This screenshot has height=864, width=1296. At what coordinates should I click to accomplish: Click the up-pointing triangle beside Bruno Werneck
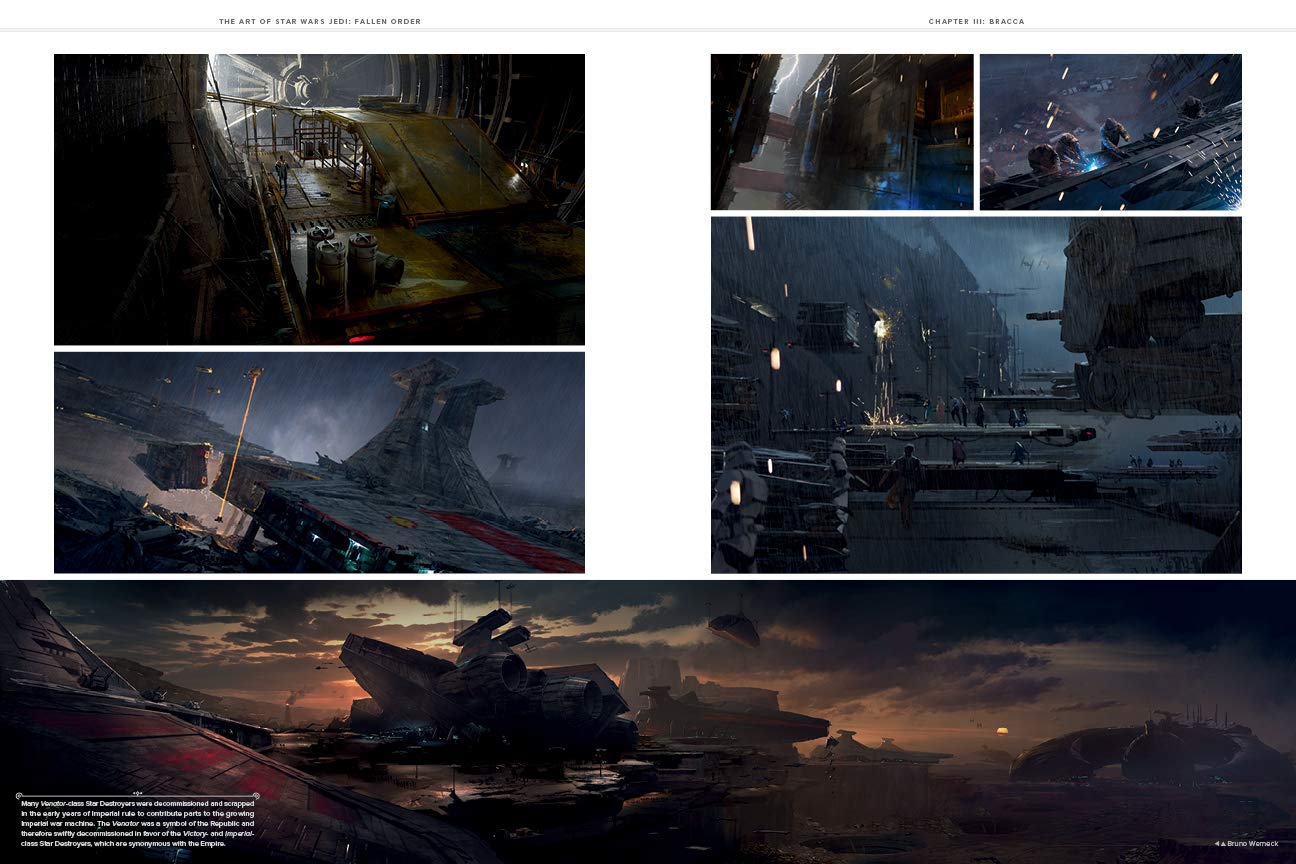tap(1223, 844)
